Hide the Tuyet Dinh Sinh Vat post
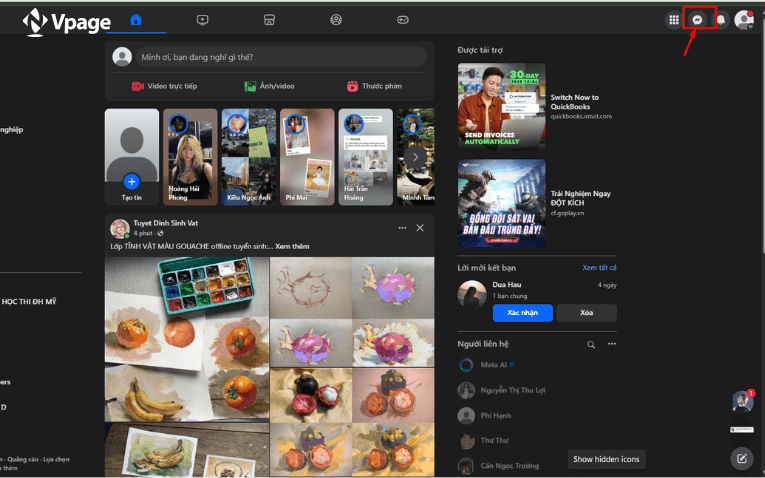The image size is (765, 478). click(x=420, y=228)
